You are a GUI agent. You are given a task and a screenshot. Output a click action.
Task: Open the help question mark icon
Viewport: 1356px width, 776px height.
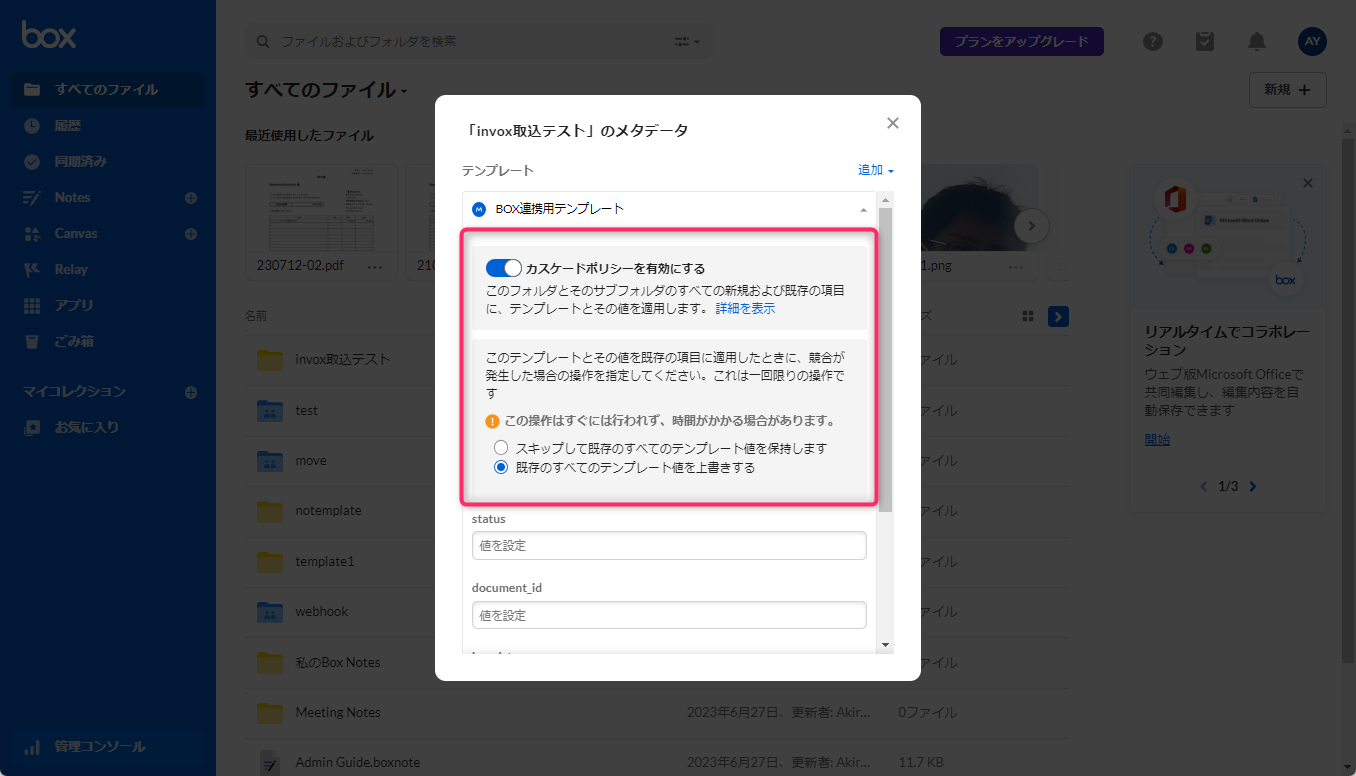click(x=1153, y=41)
